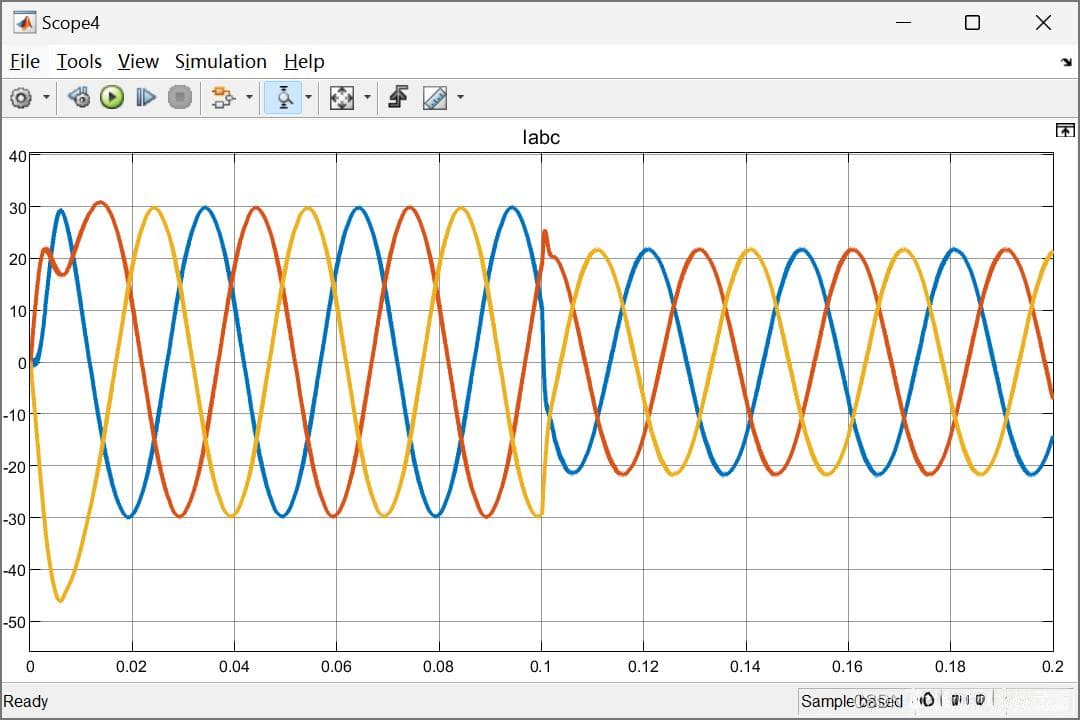Click the Iabc plot title
1080x720 pixels.
541,137
